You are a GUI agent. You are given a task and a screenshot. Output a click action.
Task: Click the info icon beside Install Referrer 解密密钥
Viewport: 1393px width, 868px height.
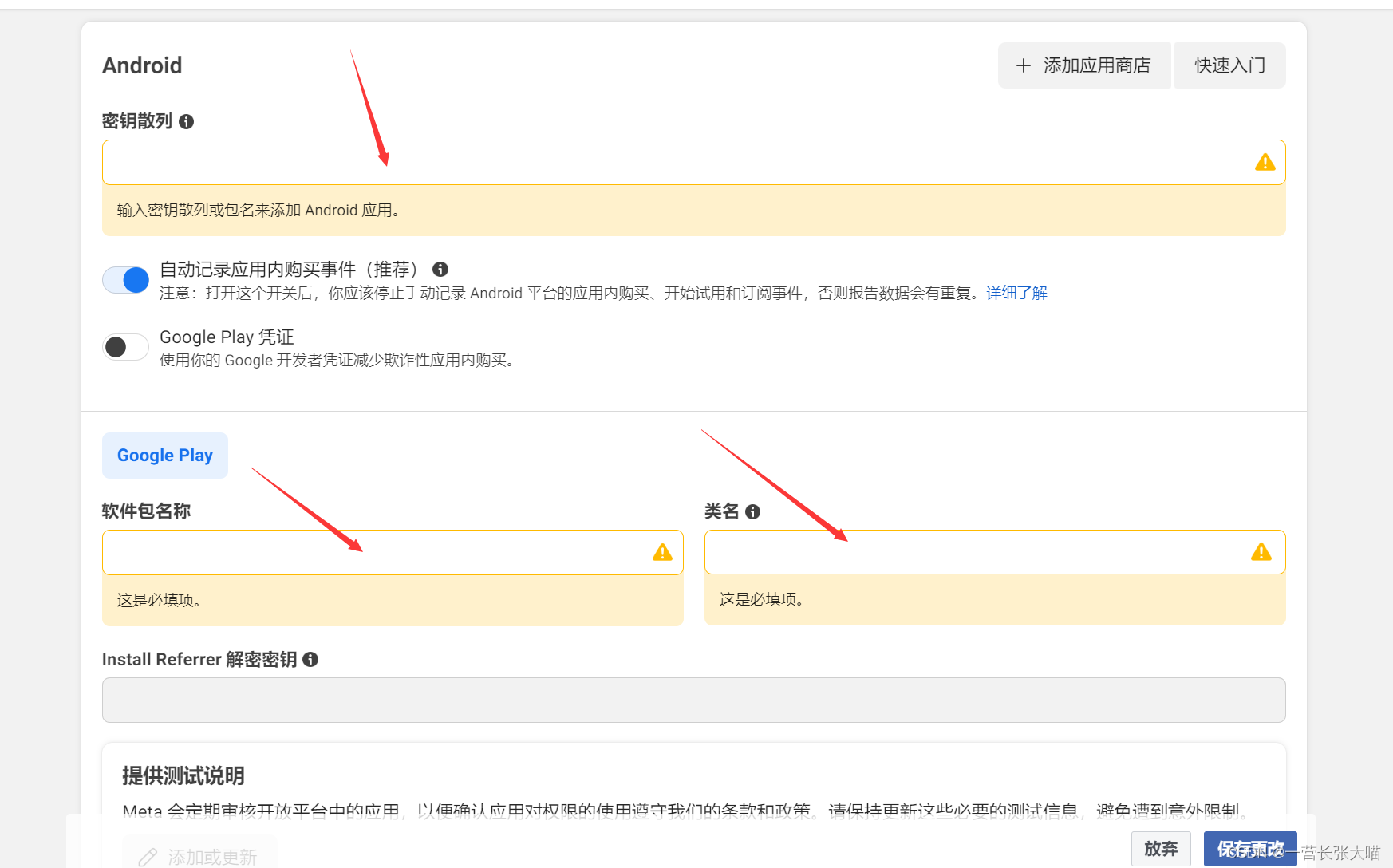pyautogui.click(x=311, y=660)
